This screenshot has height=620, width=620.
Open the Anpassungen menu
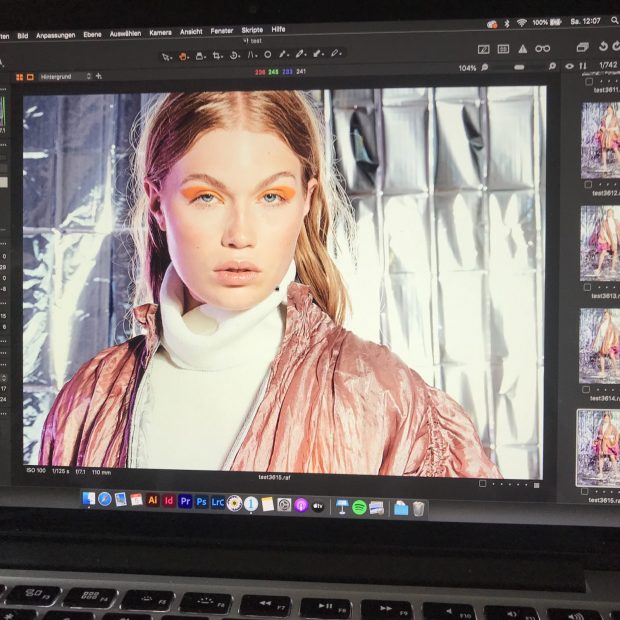coord(56,36)
